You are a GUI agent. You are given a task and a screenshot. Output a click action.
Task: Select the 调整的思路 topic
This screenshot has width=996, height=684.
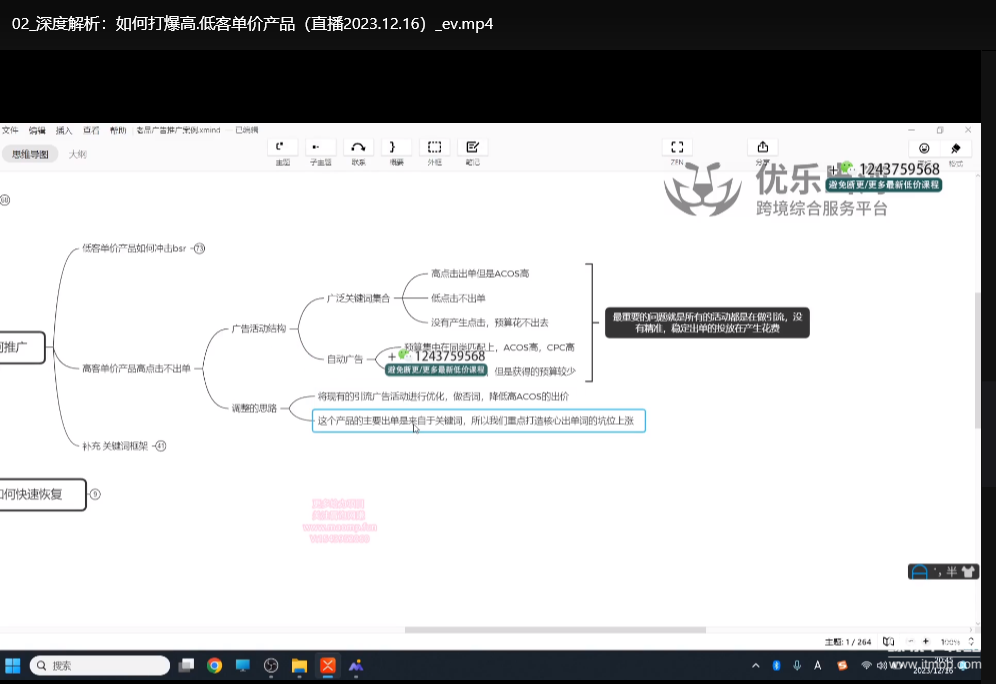(x=253, y=408)
